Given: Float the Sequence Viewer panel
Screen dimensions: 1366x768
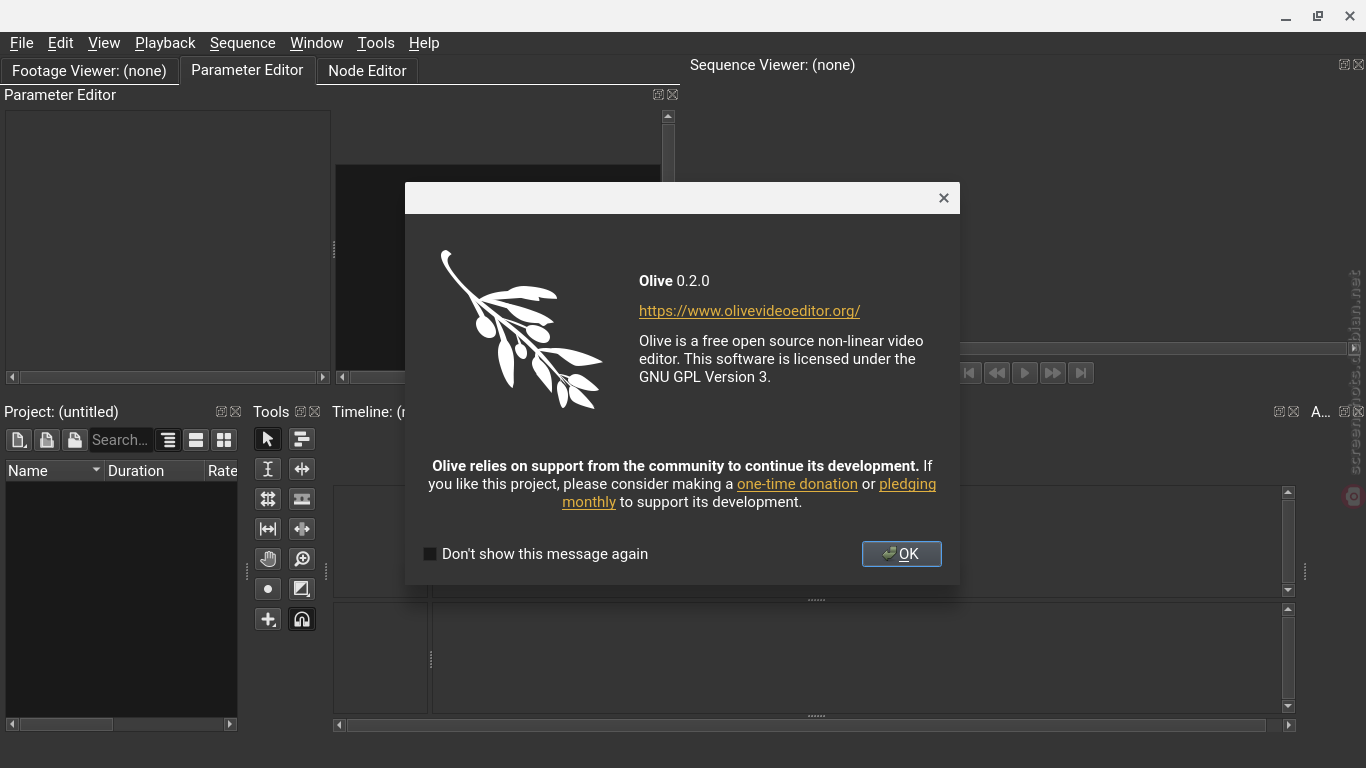Looking at the screenshot, I should pos(1344,65).
